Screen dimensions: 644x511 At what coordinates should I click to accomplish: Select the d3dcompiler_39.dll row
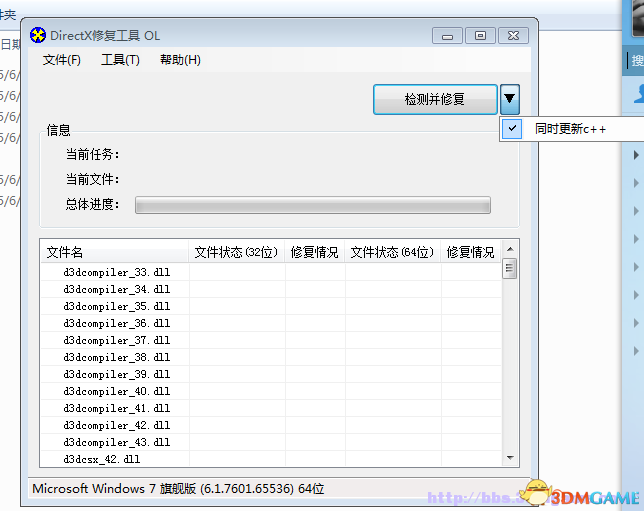coord(271,374)
